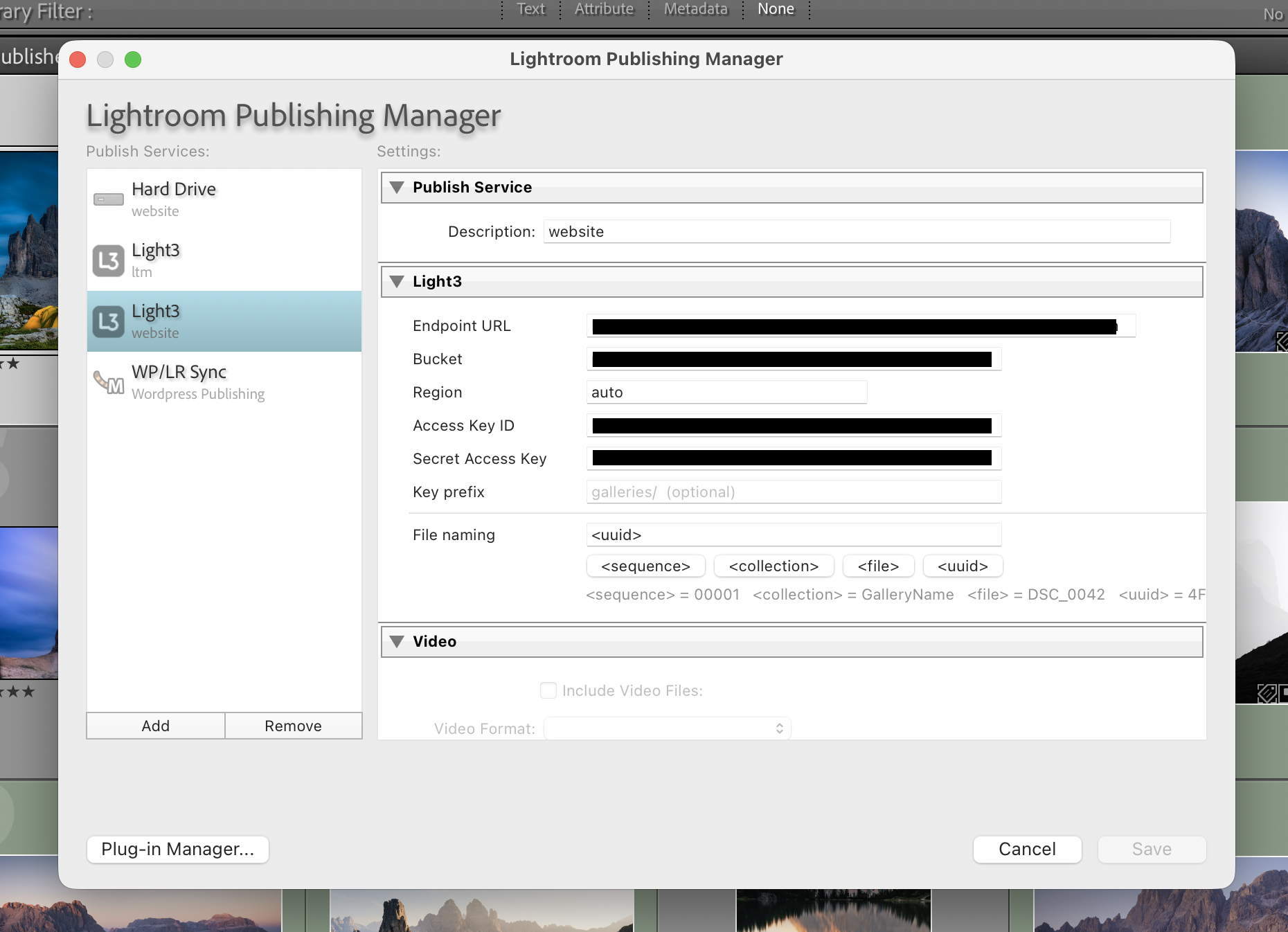This screenshot has height=932, width=1288.
Task: Collapse the Video settings section
Action: pos(397,642)
